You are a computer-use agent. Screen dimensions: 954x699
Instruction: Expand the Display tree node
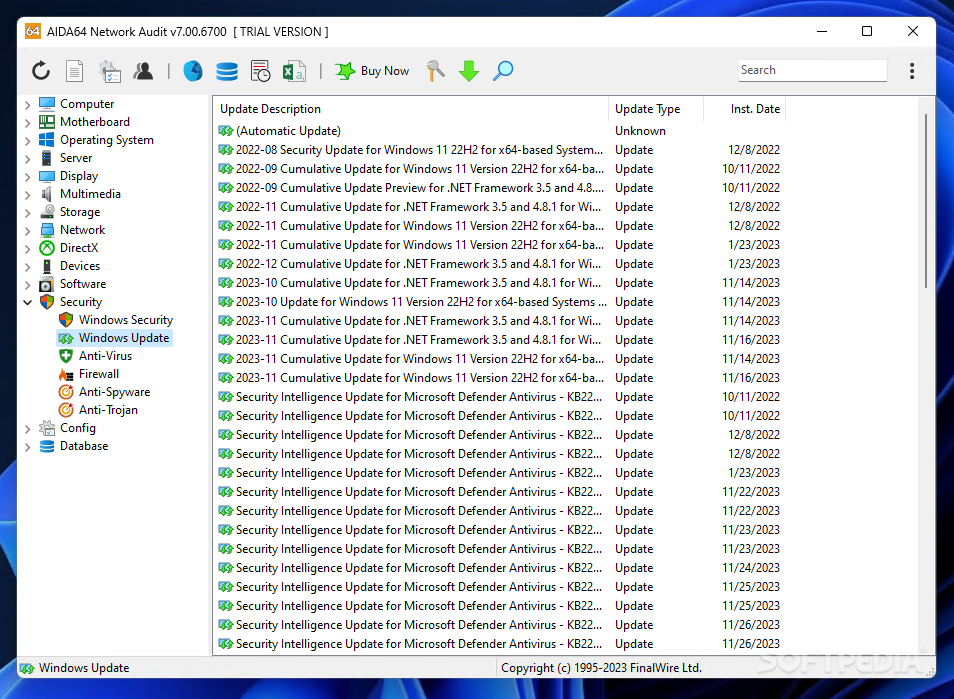(27, 176)
